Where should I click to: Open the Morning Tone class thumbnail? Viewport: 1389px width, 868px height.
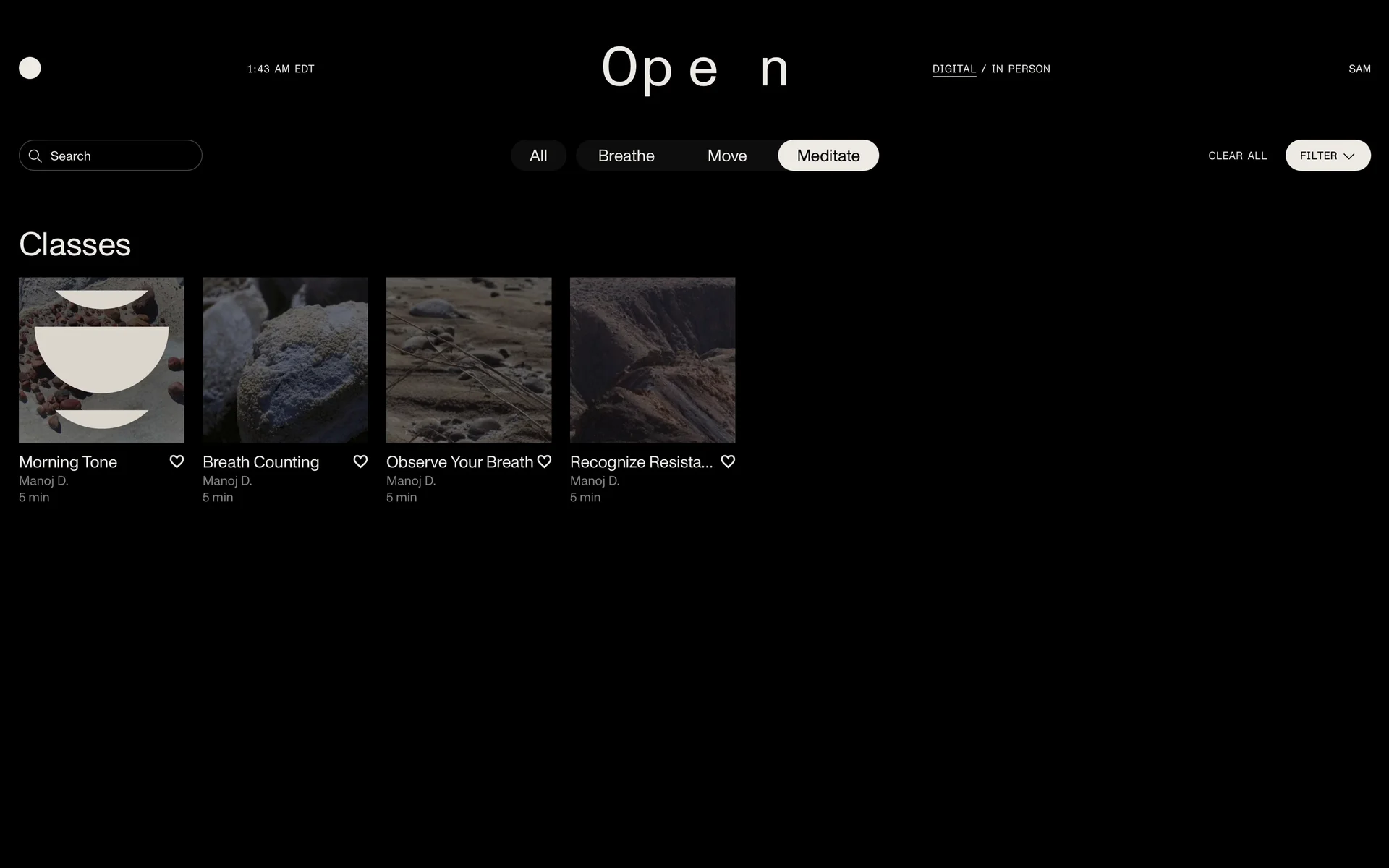tap(101, 359)
